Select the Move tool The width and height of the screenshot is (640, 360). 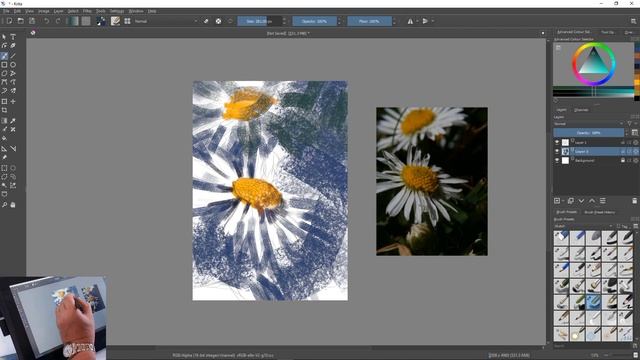tap(13, 101)
